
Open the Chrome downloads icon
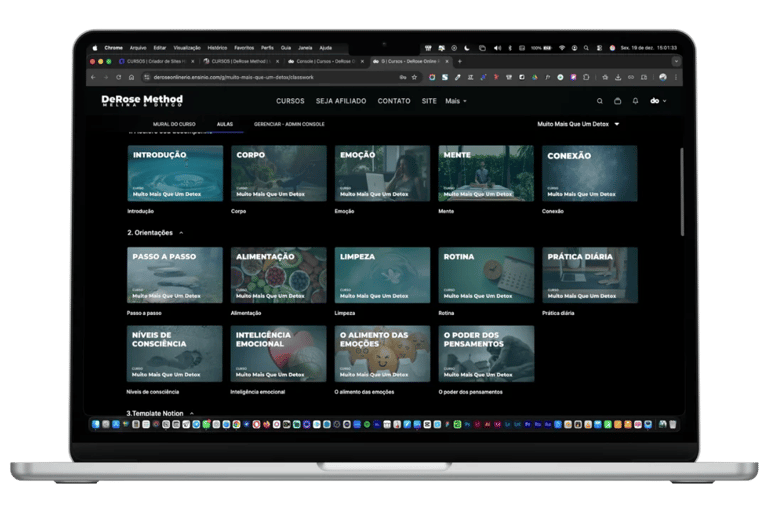point(618,77)
